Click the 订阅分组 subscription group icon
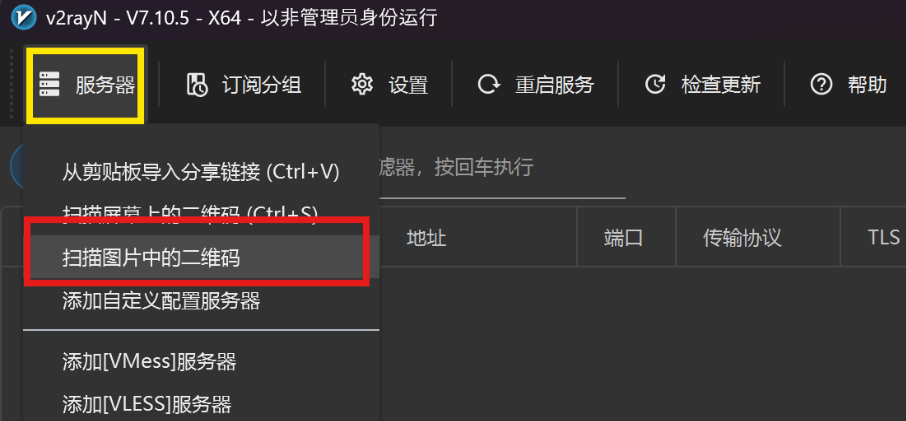The width and height of the screenshot is (906, 421). tap(196, 85)
